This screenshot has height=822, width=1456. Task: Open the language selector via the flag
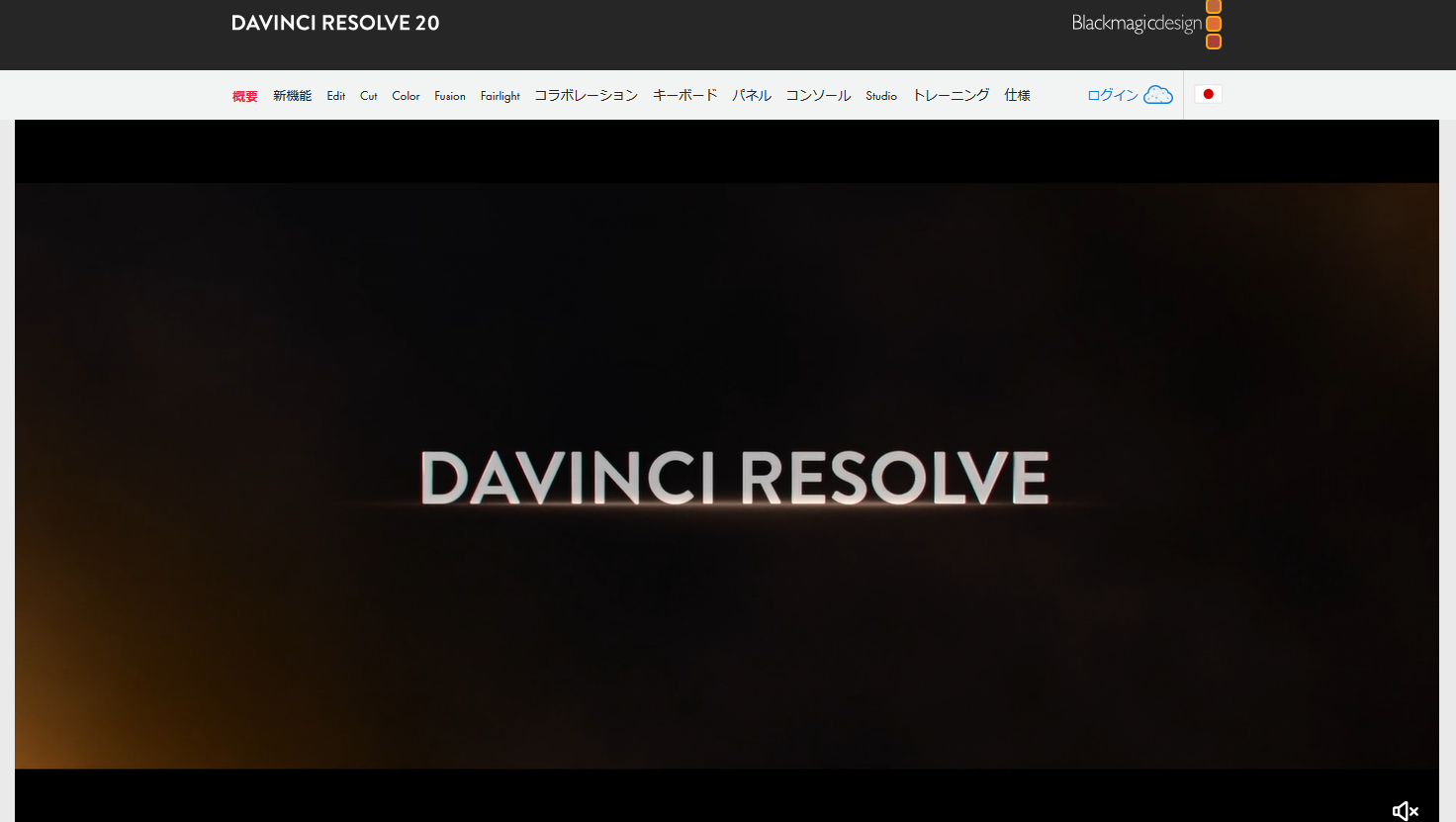tap(1208, 93)
